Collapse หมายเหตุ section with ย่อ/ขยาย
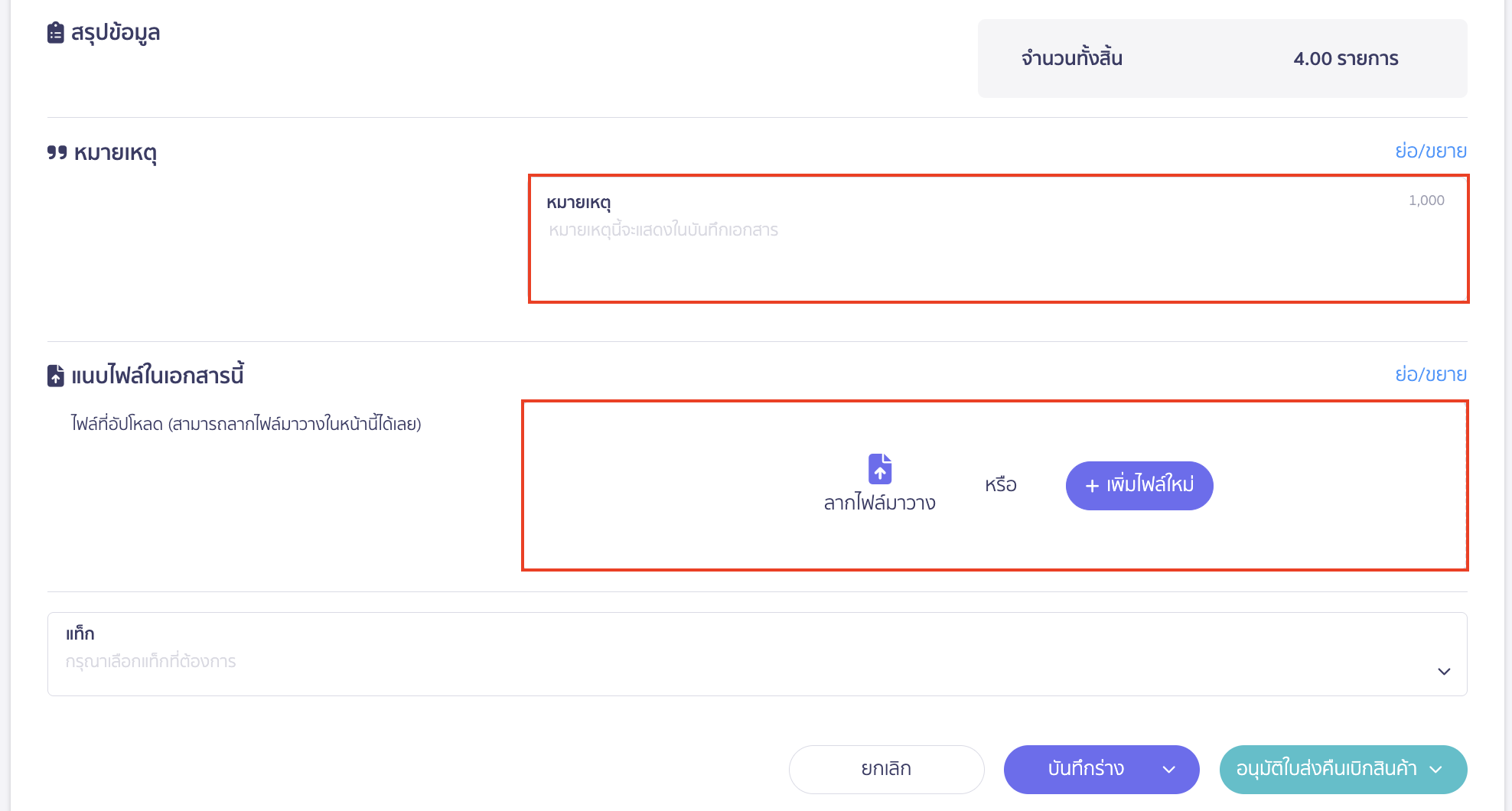This screenshot has width=1512, height=811. point(1430,151)
